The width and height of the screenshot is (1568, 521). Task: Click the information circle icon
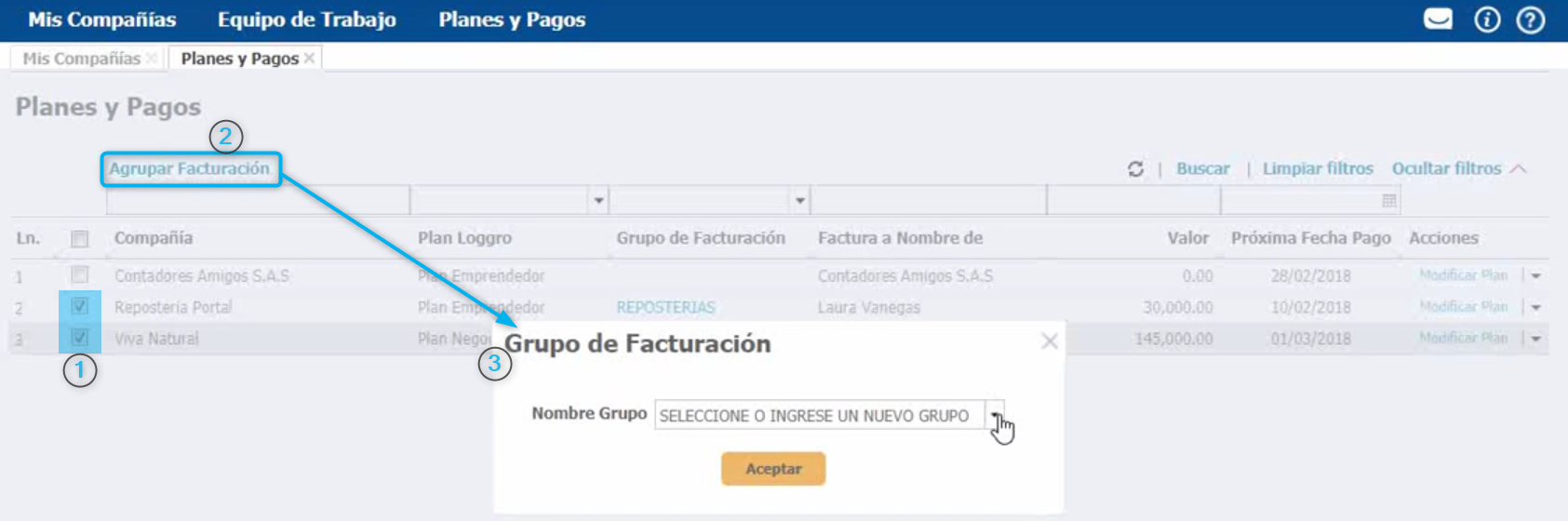tap(1487, 20)
